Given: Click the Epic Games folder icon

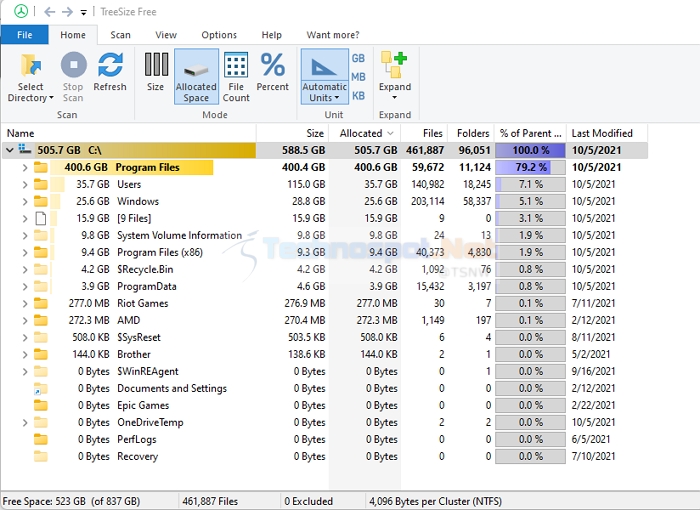Looking at the screenshot, I should pos(41,405).
